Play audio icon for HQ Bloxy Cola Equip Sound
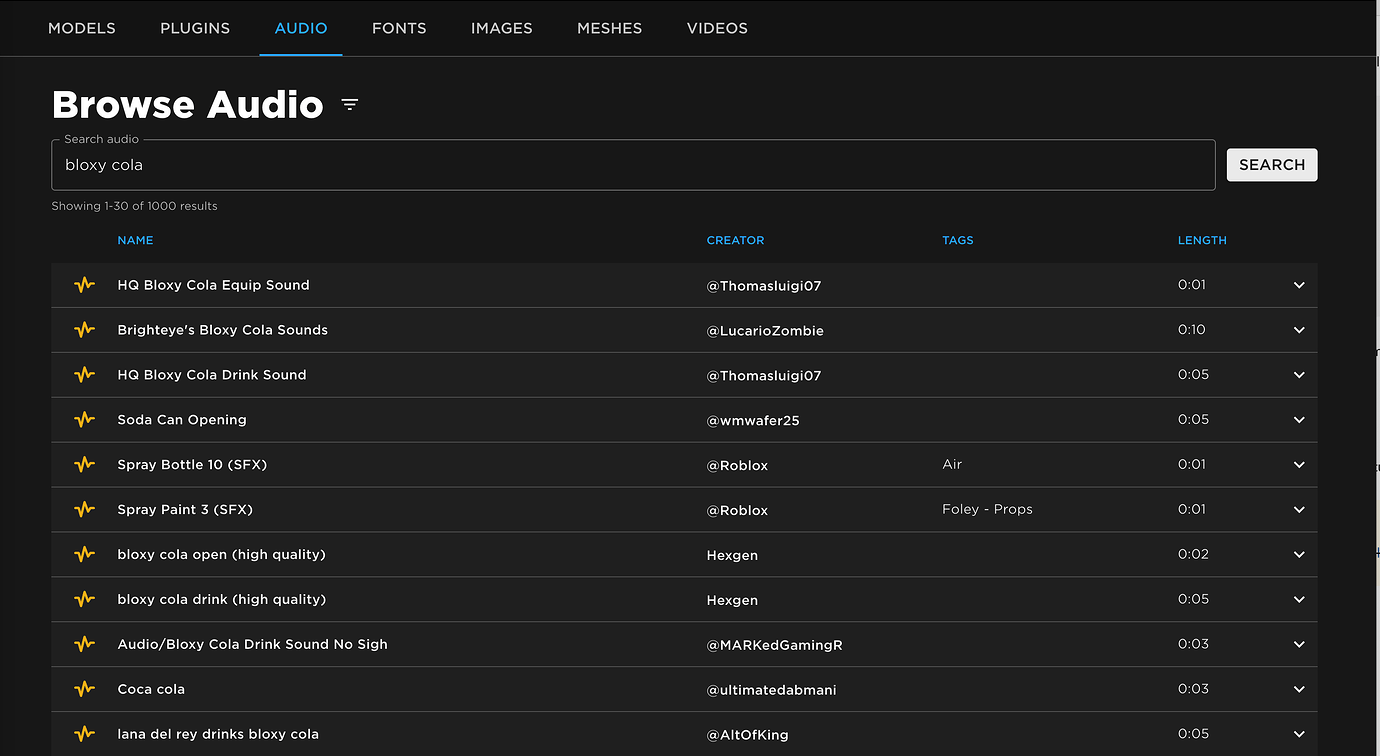 [x=85, y=285]
